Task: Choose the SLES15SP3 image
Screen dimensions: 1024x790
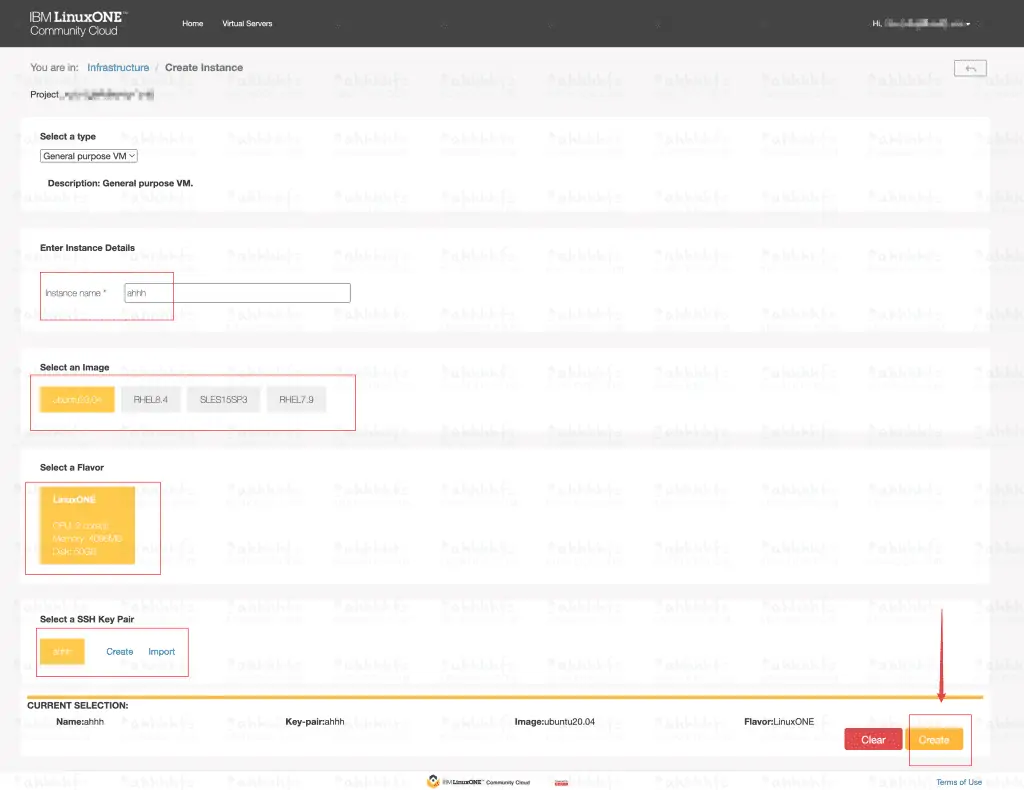Action: [223, 400]
